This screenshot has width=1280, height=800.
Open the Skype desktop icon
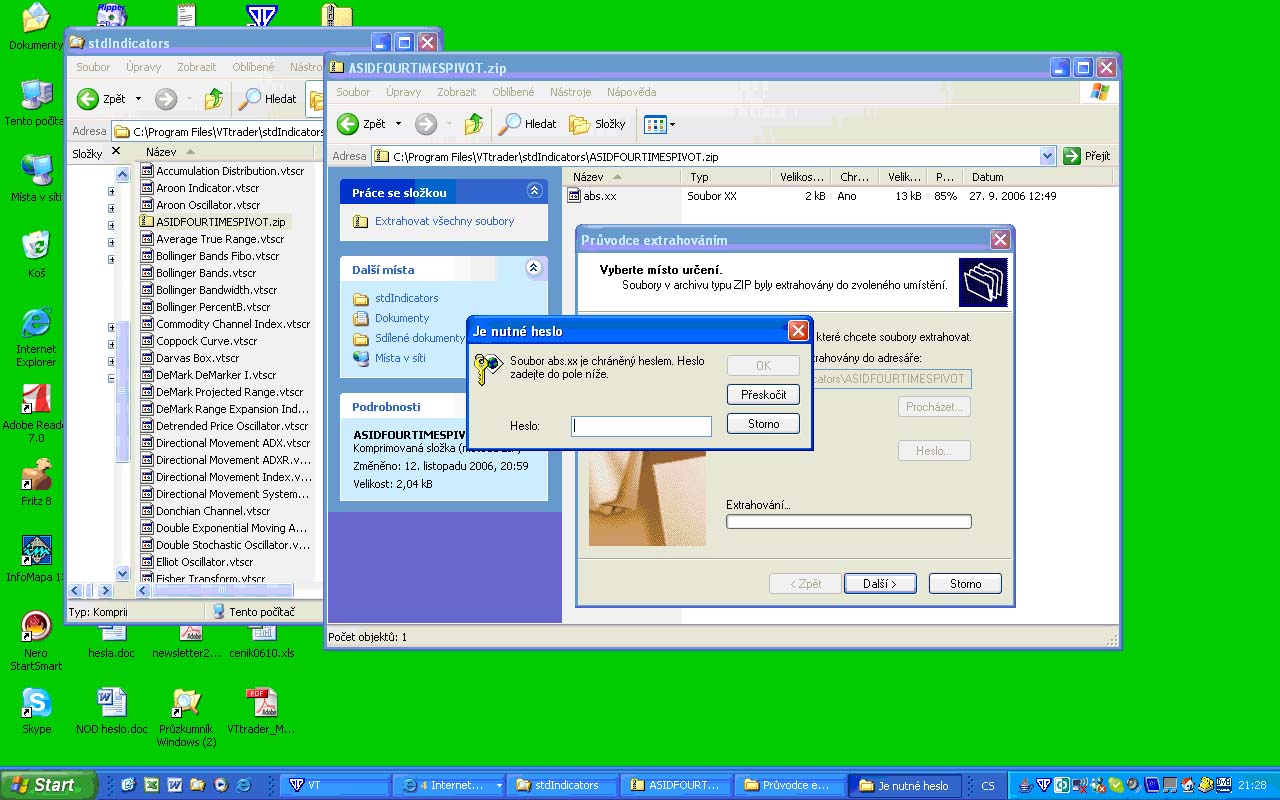tap(37, 704)
